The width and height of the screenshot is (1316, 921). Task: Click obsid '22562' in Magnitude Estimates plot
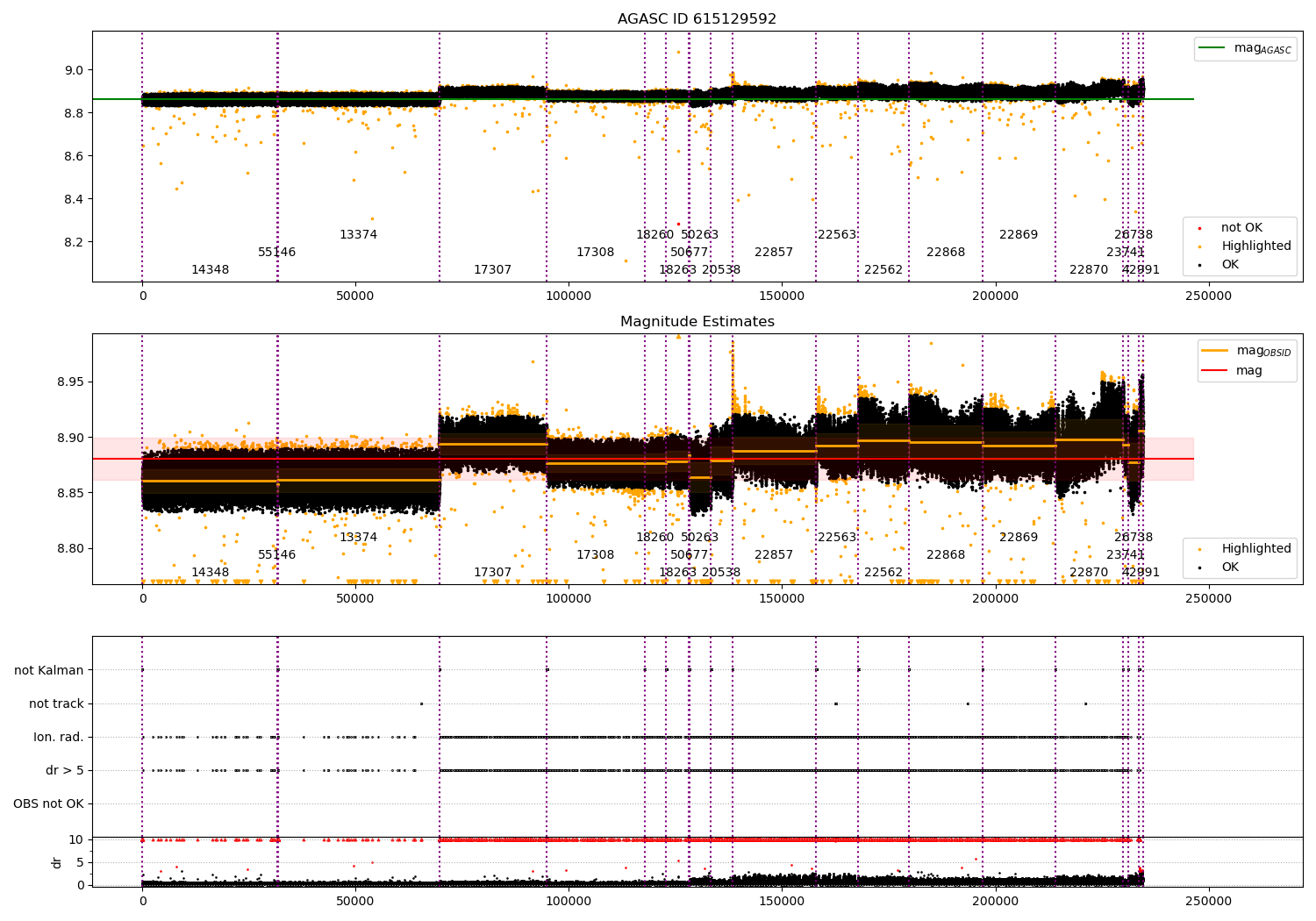coord(883,573)
